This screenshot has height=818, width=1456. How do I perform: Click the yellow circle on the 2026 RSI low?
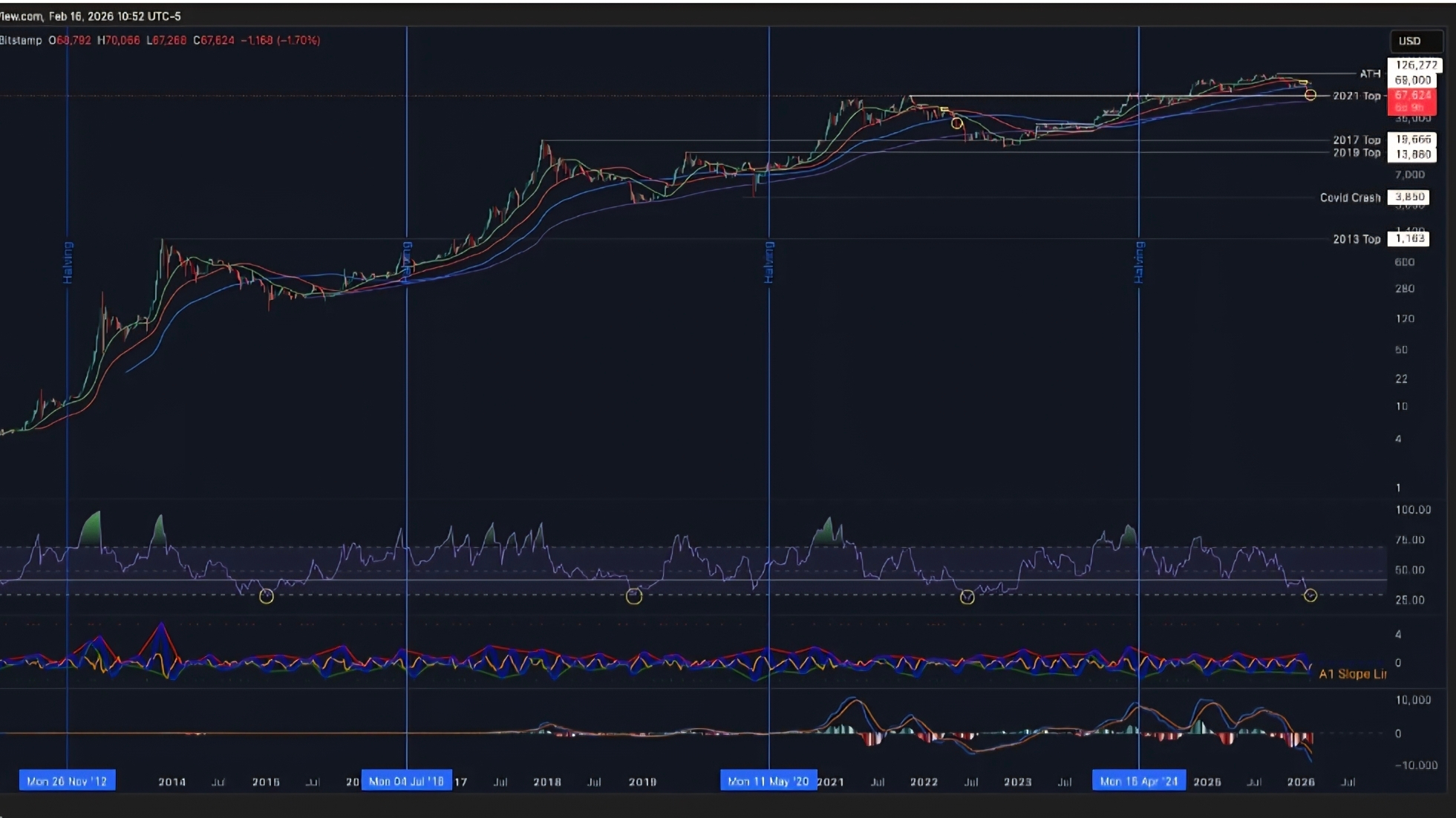[1310, 595]
